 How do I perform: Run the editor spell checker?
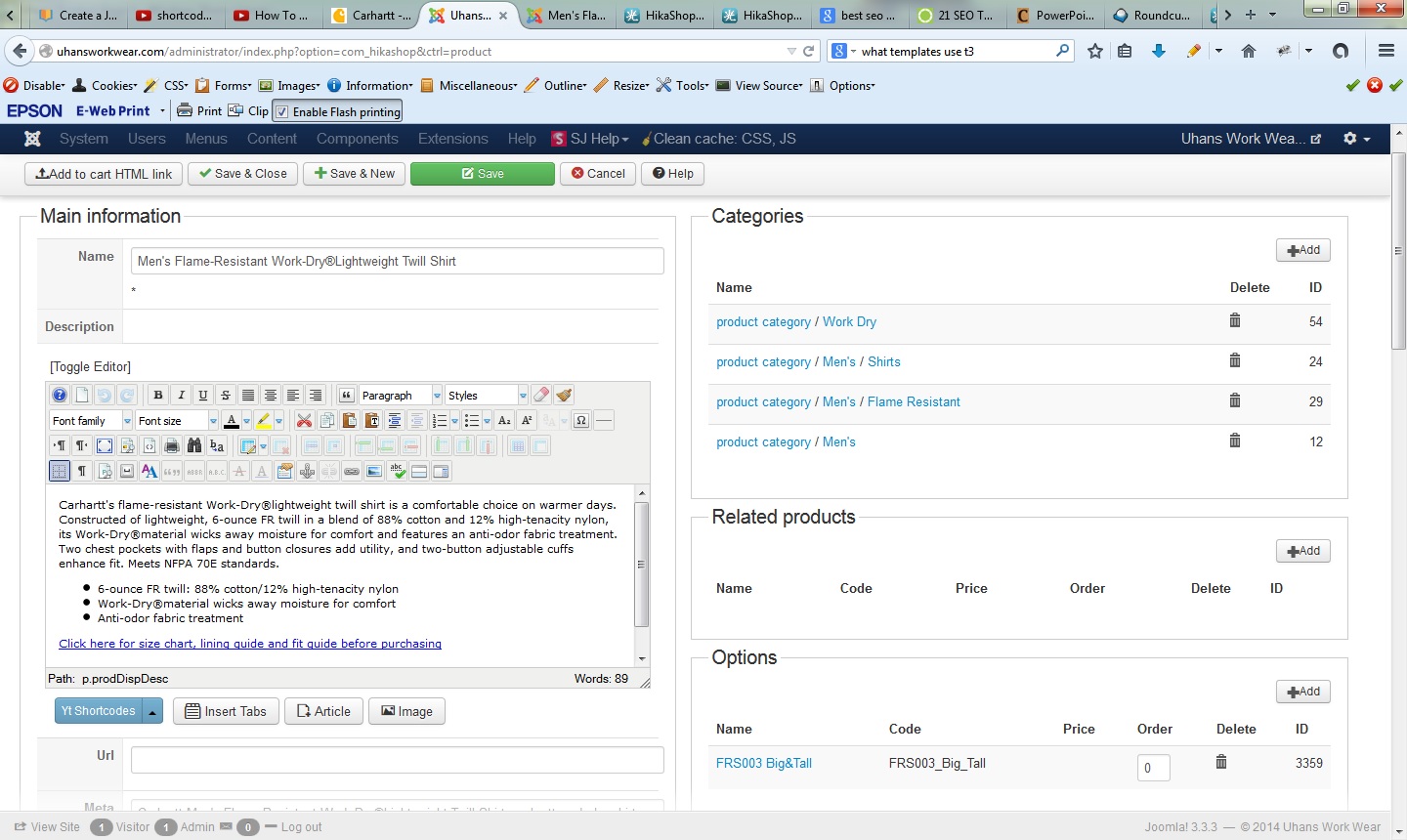[398, 472]
